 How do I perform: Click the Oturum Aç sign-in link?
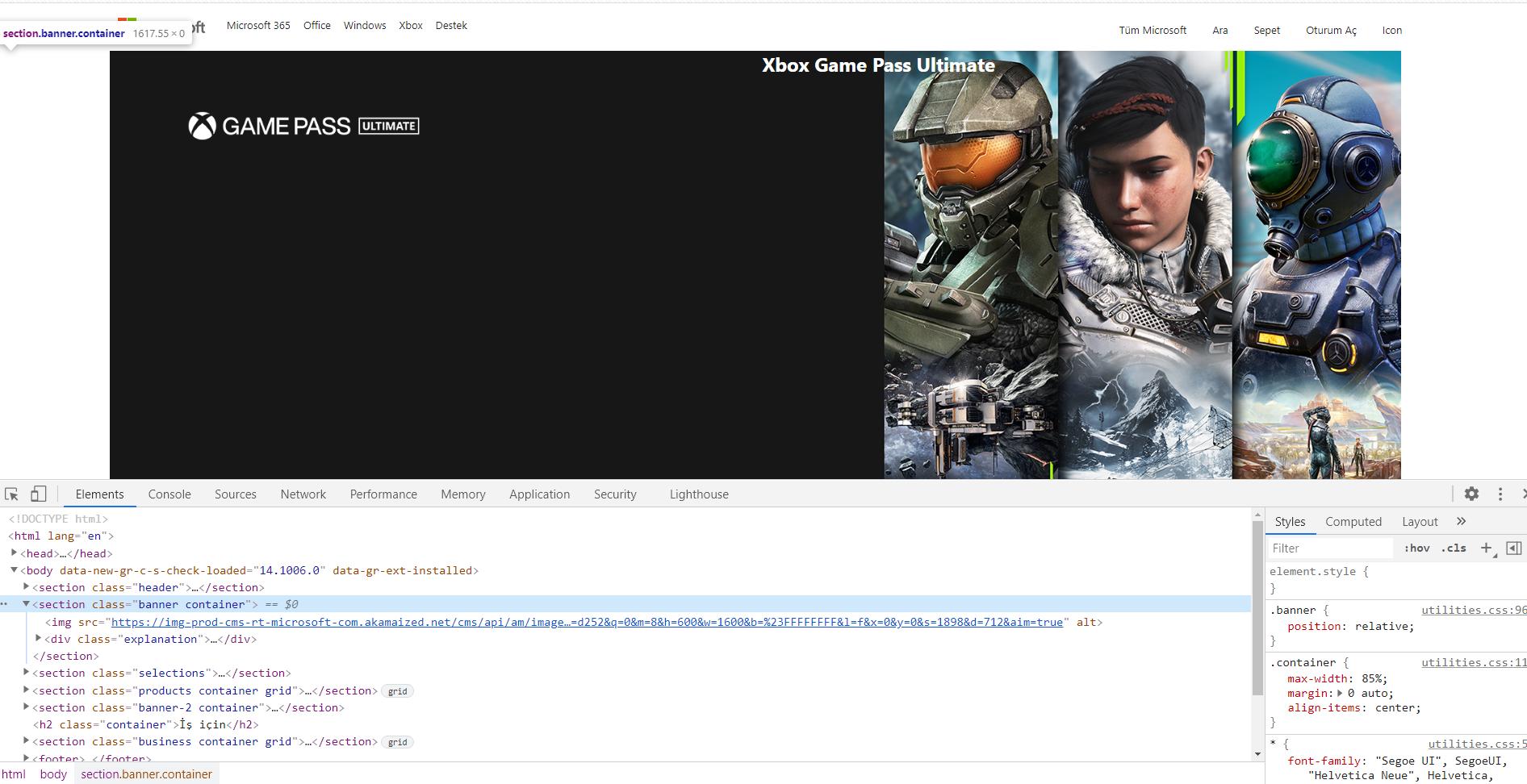click(x=1331, y=31)
